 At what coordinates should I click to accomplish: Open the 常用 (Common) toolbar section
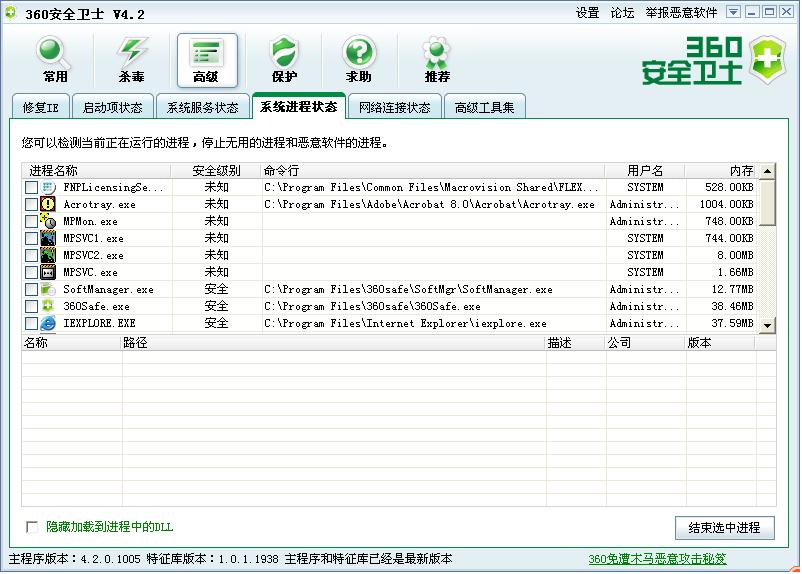click(x=55, y=60)
